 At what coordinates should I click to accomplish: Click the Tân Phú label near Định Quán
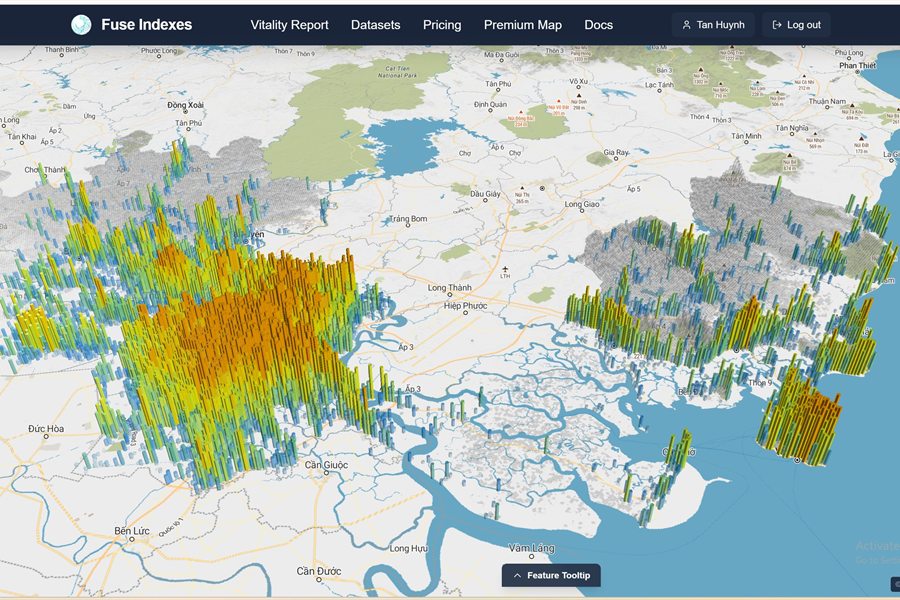[x=498, y=84]
